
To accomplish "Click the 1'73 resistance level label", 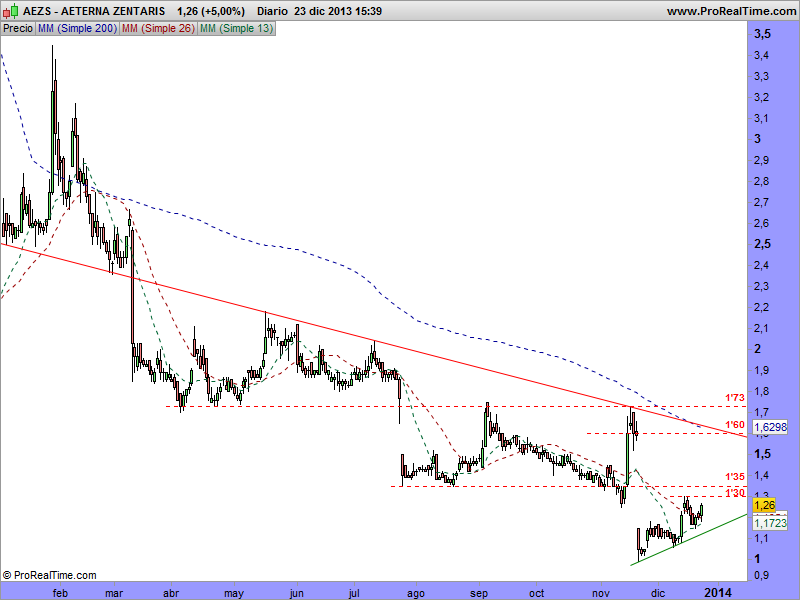I will click(x=735, y=397).
